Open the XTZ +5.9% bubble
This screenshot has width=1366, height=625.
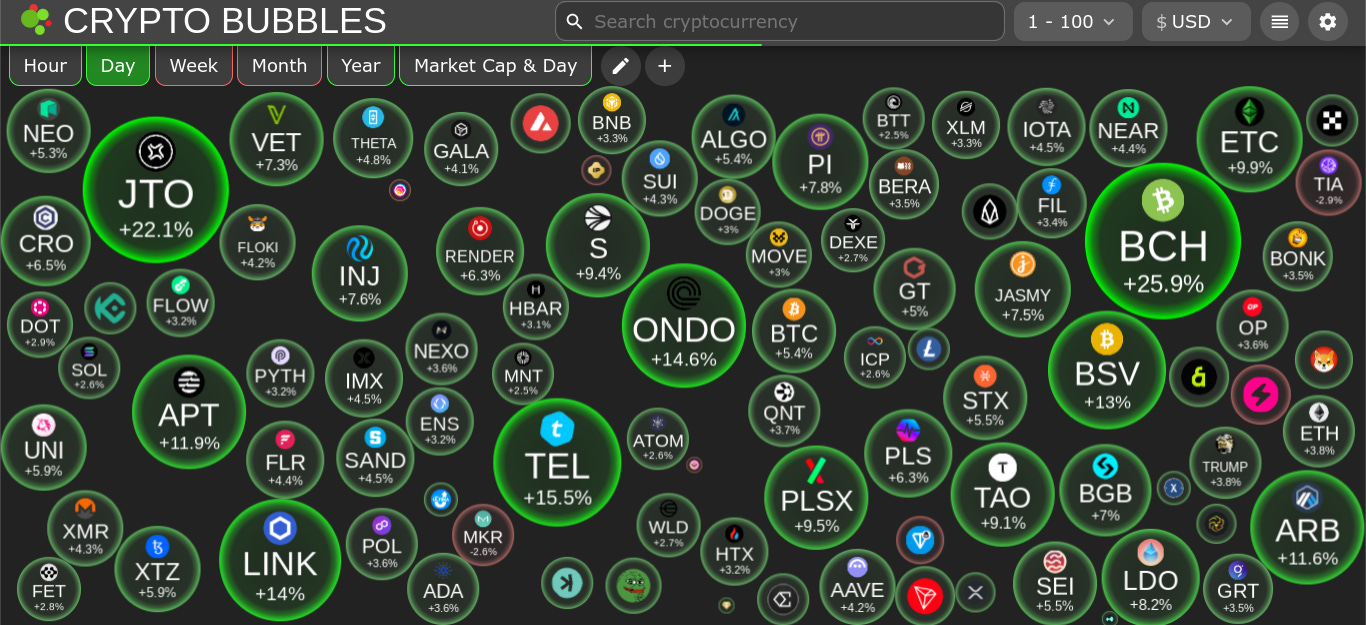point(157,569)
